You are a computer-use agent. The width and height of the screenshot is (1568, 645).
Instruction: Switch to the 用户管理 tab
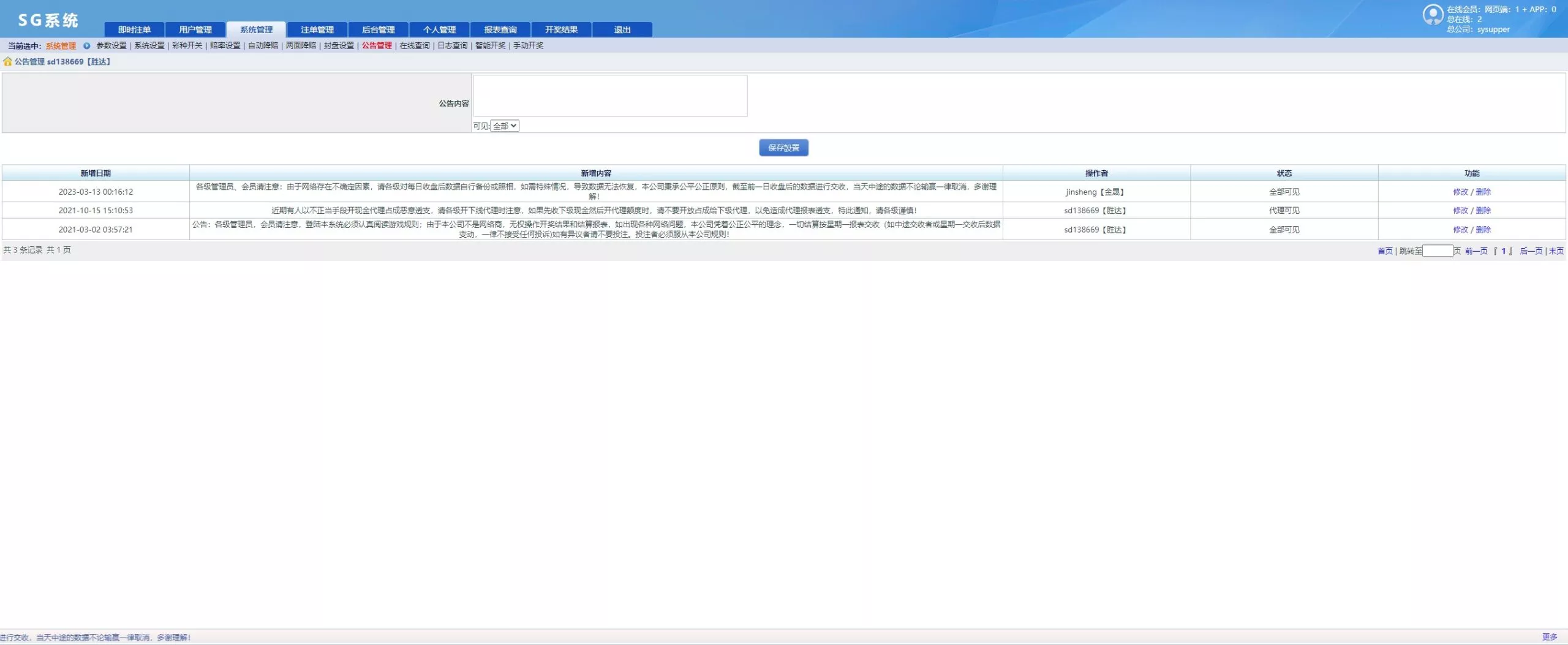(x=195, y=29)
